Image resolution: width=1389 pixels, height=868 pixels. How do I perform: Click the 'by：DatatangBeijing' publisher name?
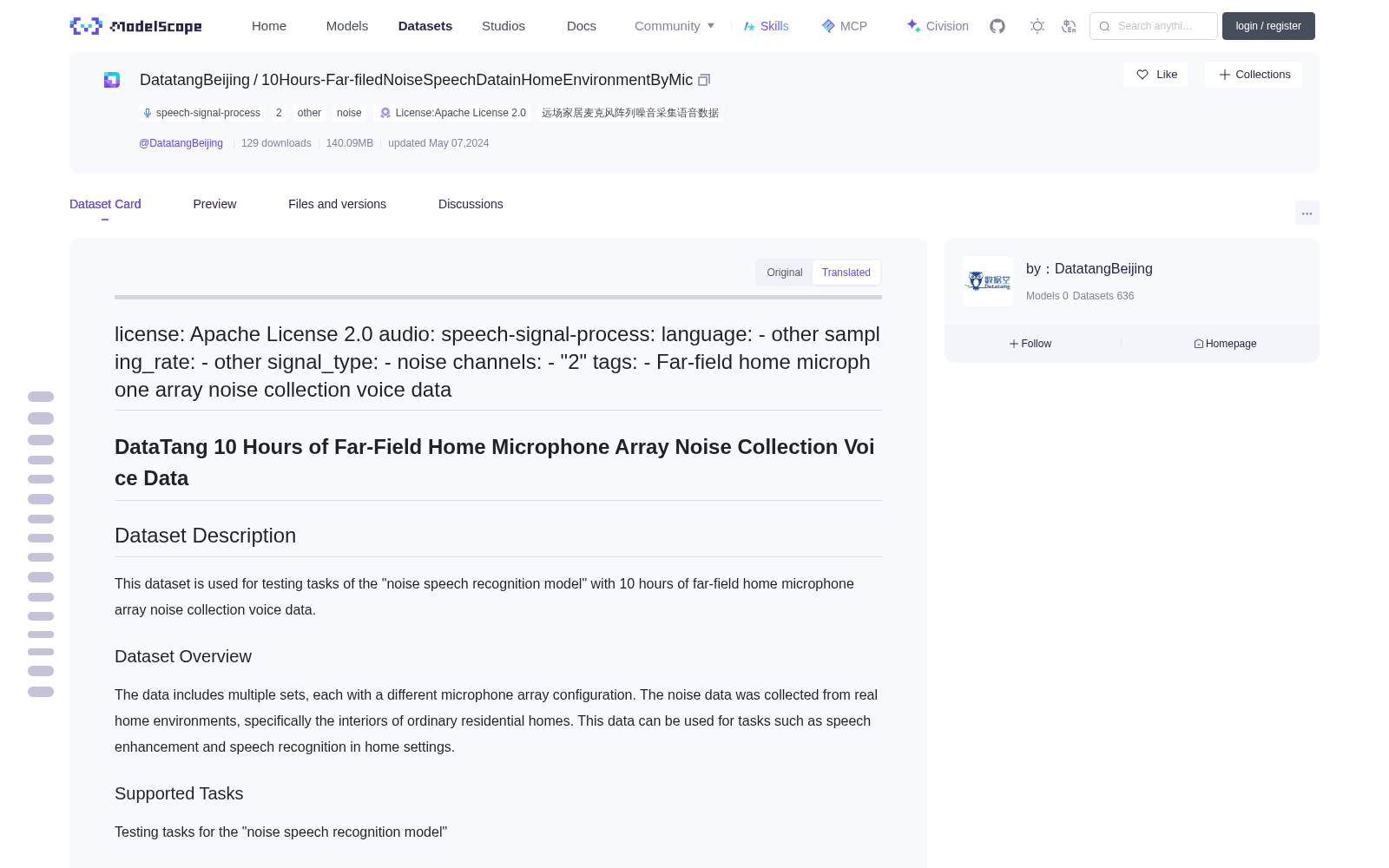[x=1089, y=269]
